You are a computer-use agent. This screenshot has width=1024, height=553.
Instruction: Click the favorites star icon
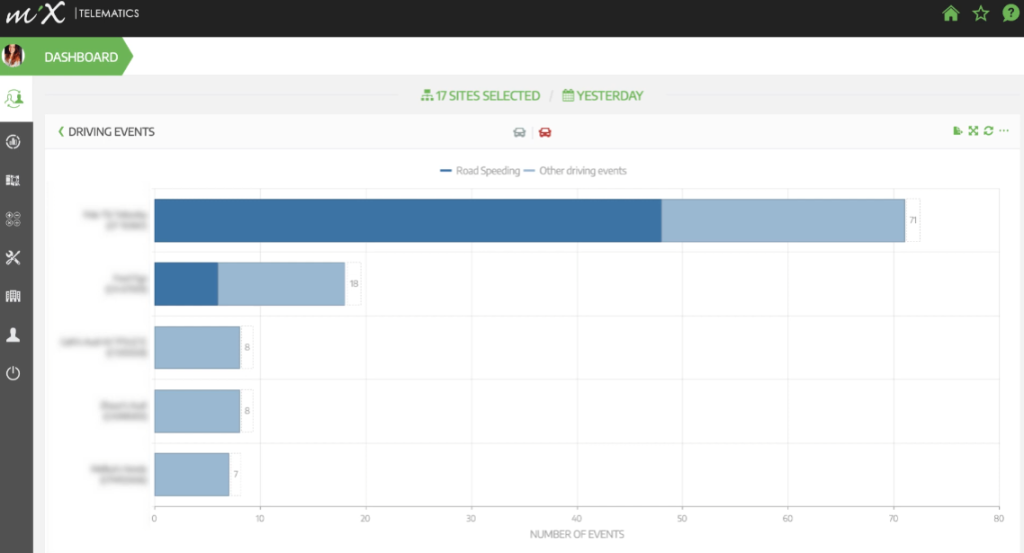point(981,14)
